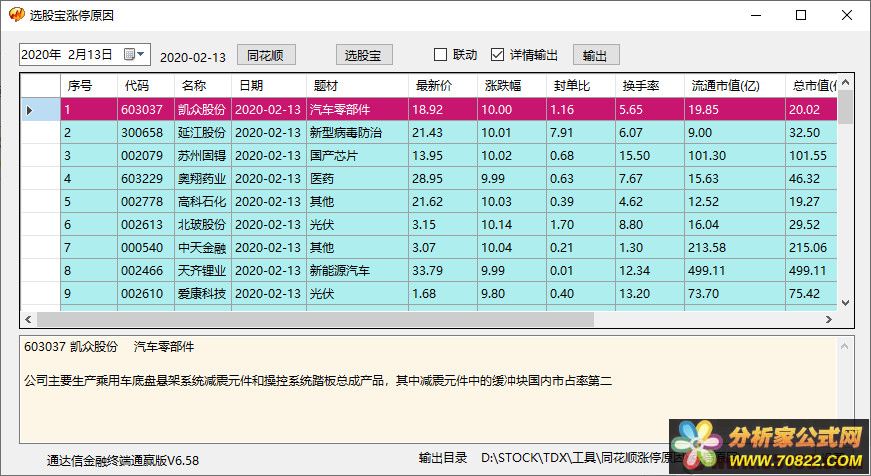Click the 15.50 turnover rate cell
871x476 pixels.
[649, 156]
